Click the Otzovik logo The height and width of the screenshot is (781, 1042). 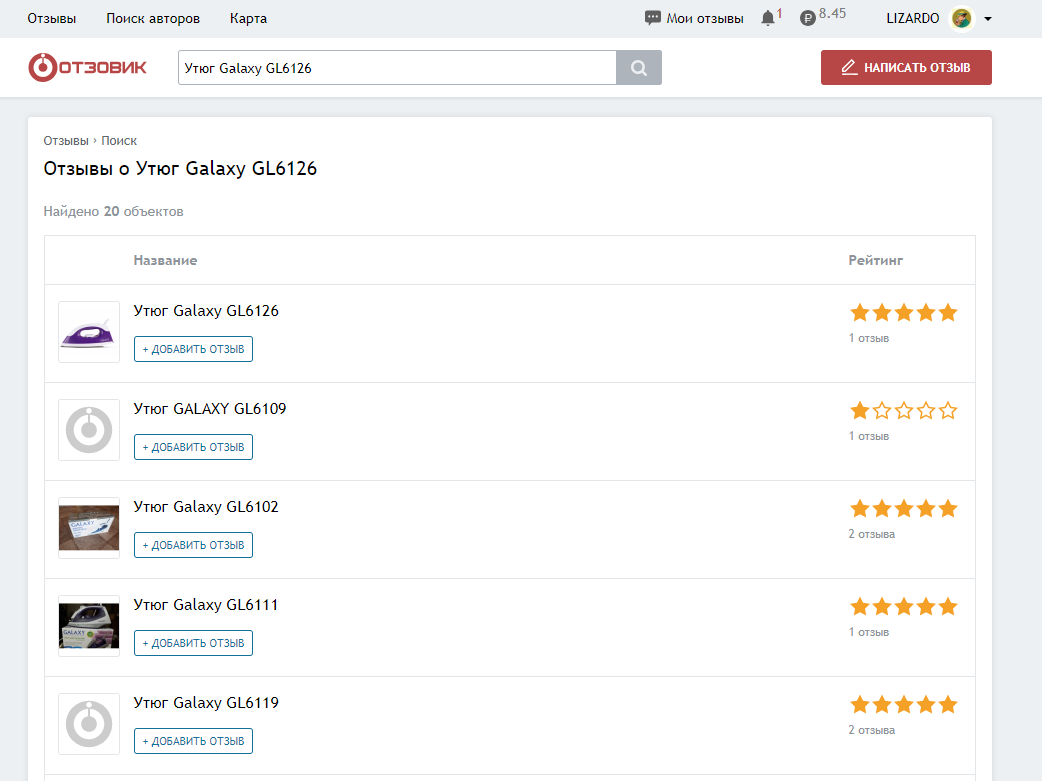coord(87,68)
